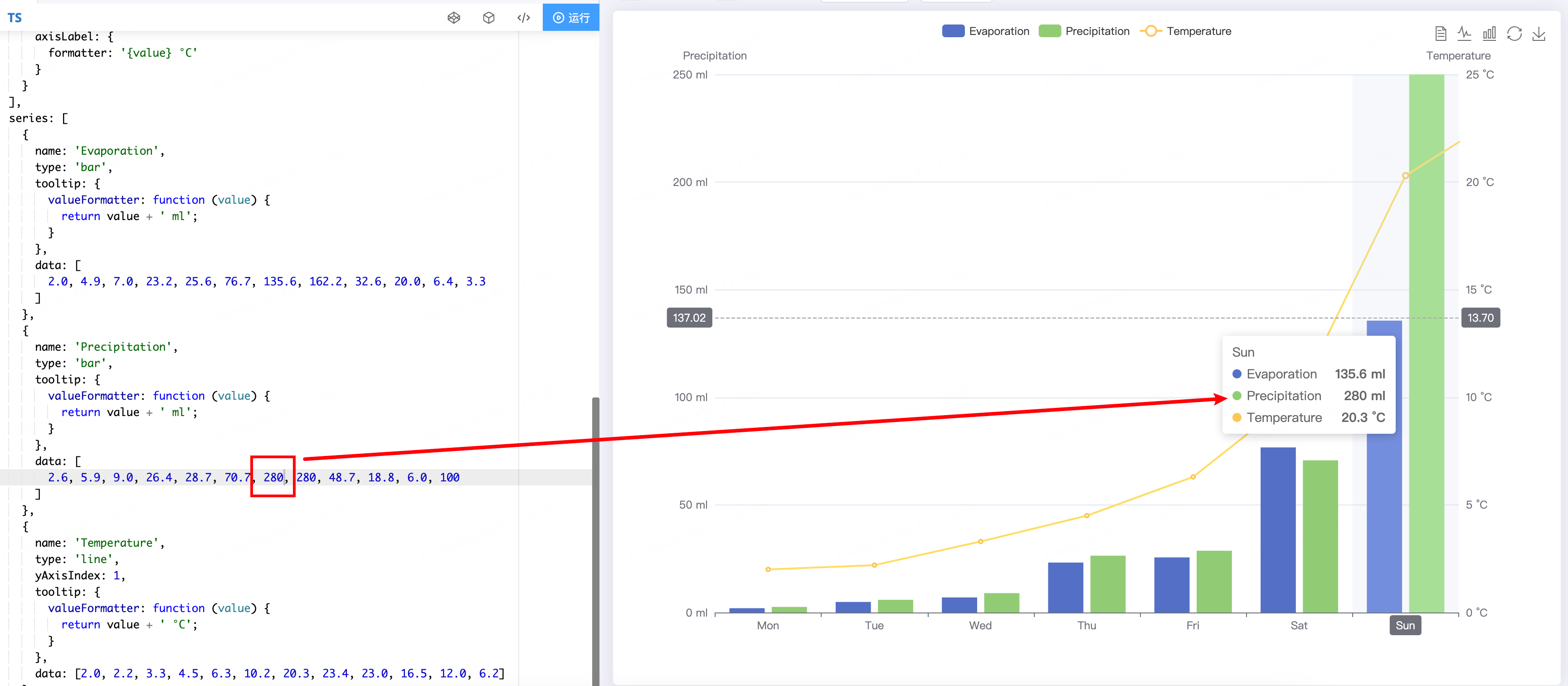Open the chart Data View icon

1440,34
